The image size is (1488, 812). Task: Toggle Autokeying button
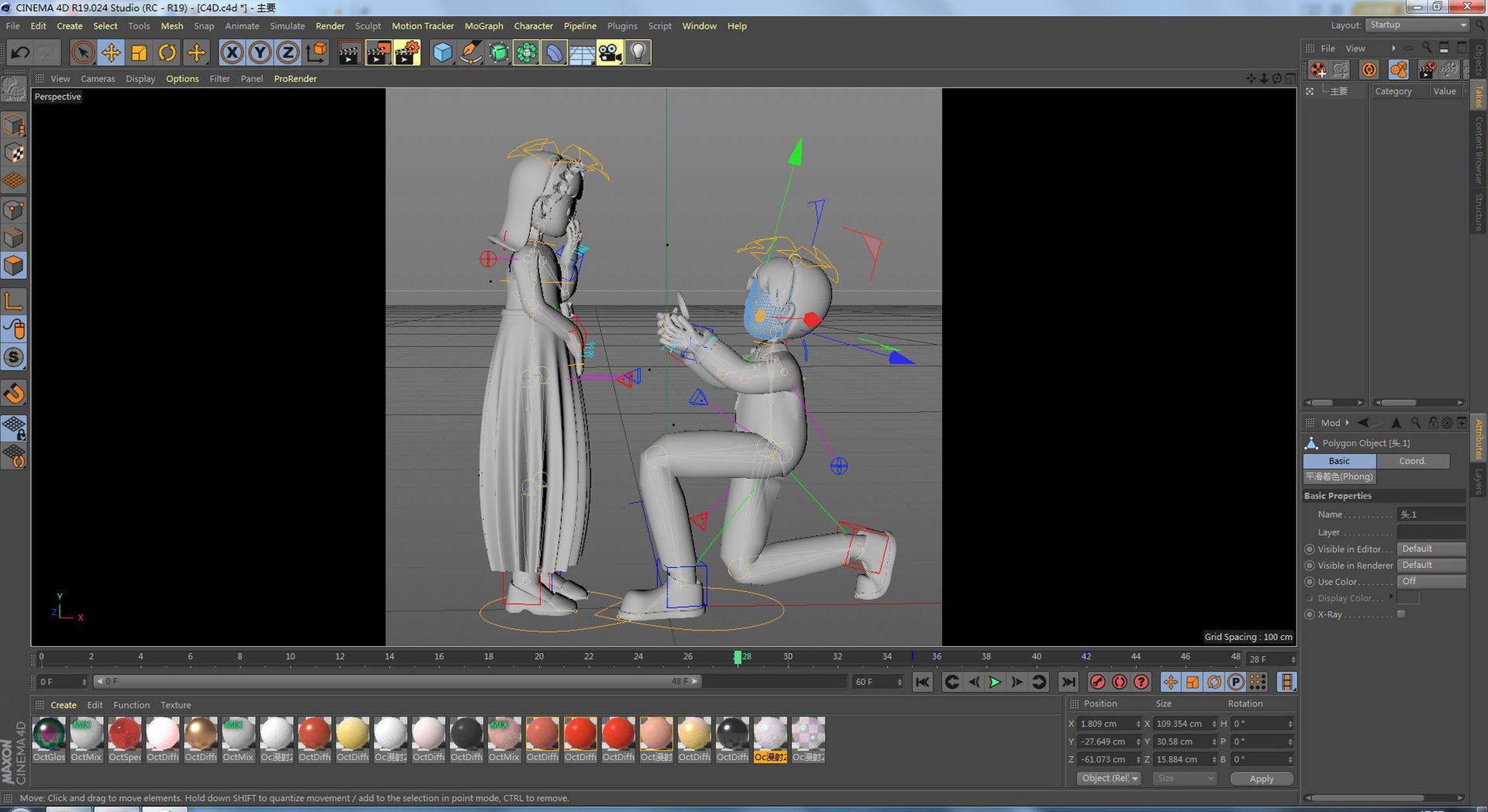(1119, 682)
